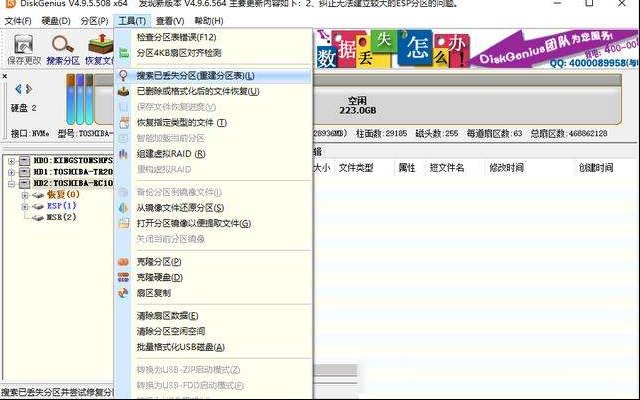Click the 数据丢失怎么办 banner advertisement

394,49
